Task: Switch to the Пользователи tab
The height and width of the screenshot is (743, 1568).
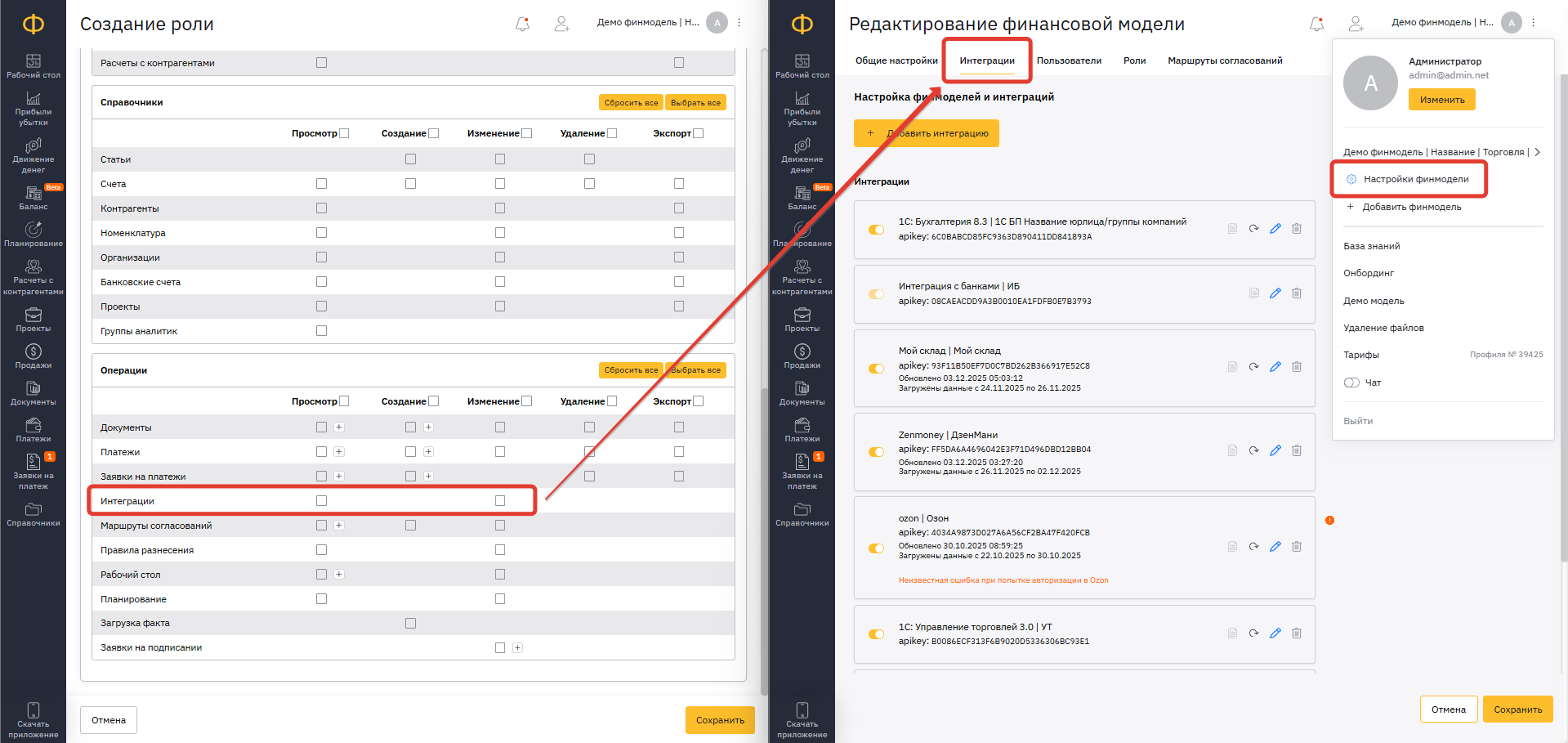Action: 1069,60
